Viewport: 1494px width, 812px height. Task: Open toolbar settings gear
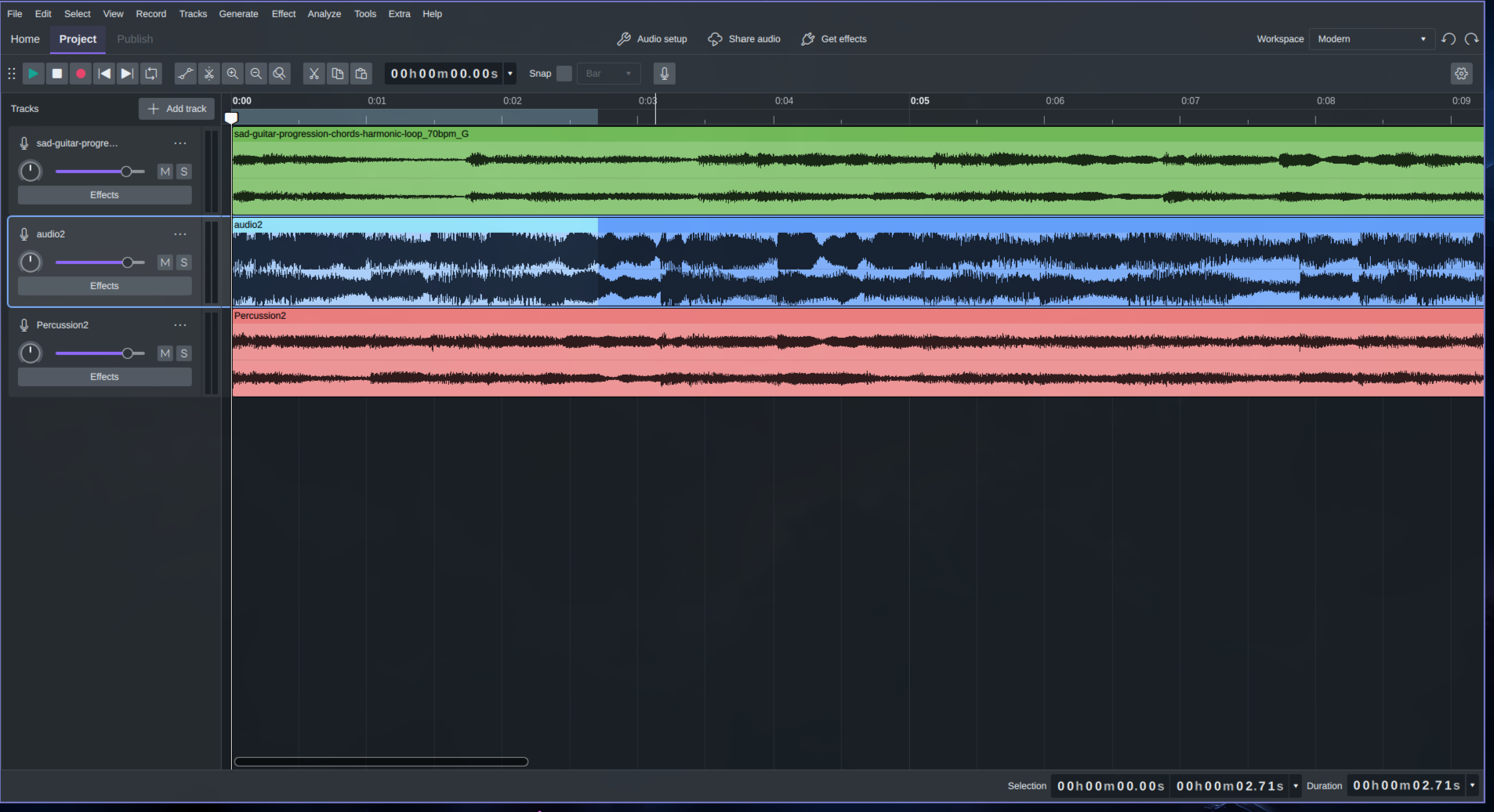coord(1461,74)
